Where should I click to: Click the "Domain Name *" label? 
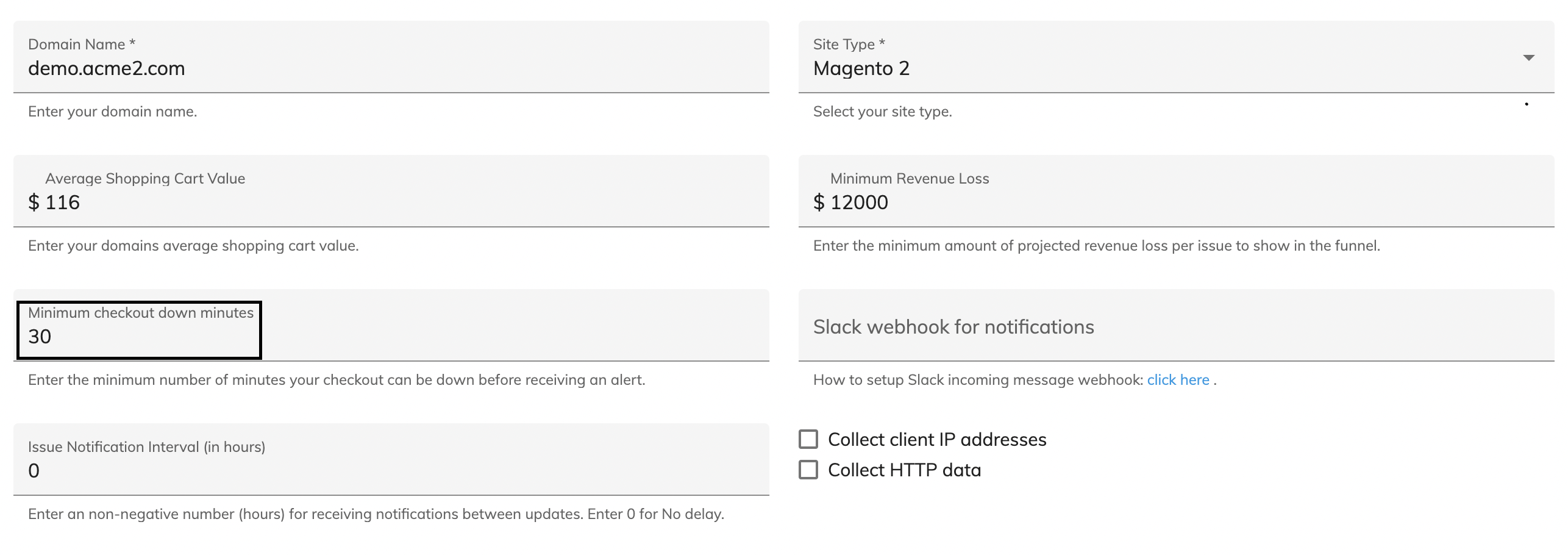(82, 45)
